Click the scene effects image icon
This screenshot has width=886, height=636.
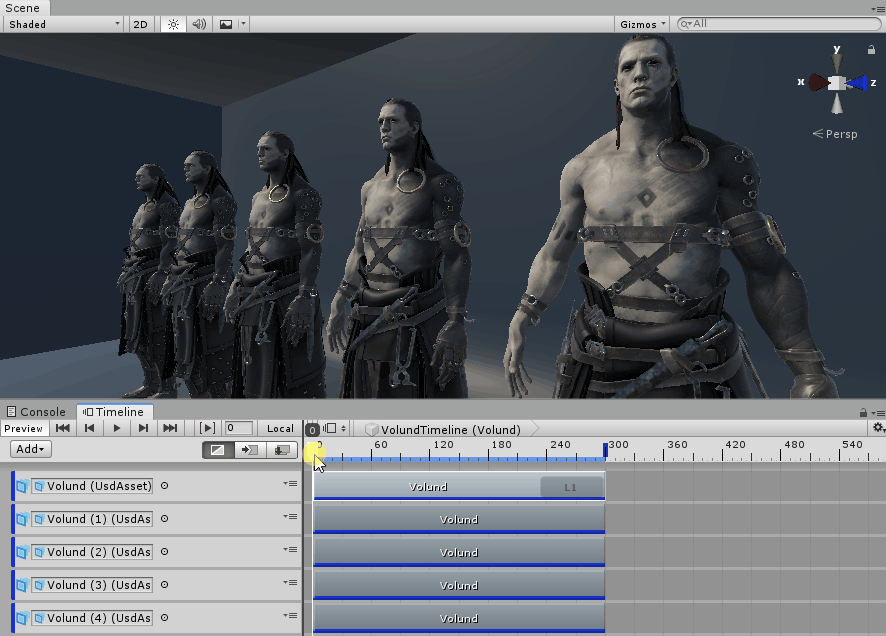[x=226, y=24]
